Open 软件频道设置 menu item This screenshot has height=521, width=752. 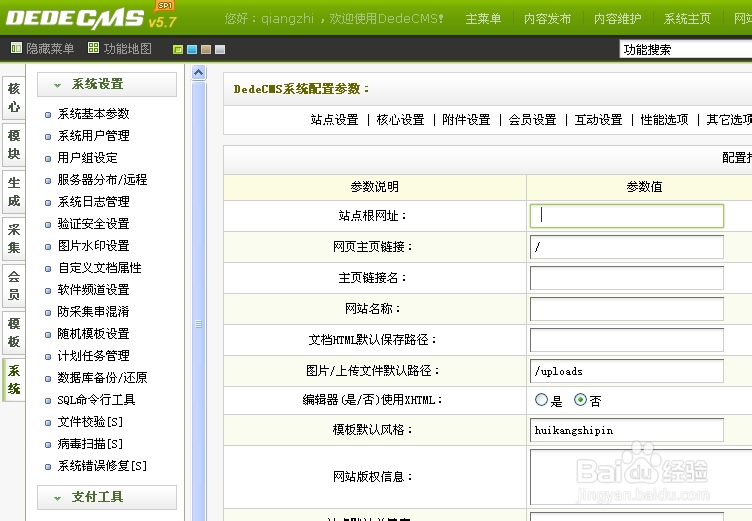[x=94, y=290]
